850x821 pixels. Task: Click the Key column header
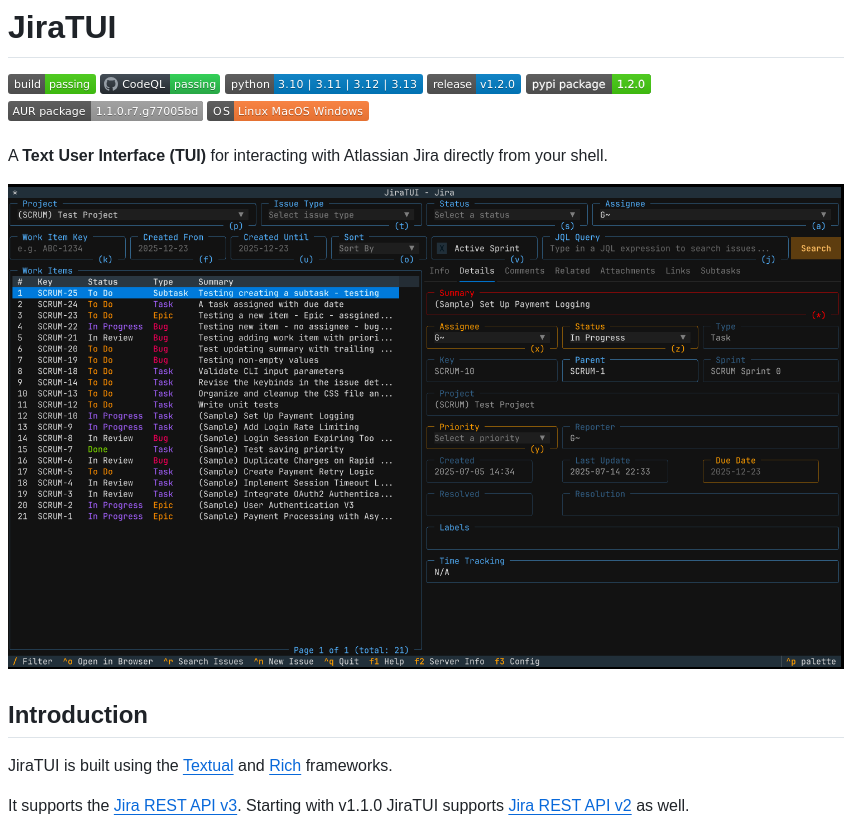[44, 282]
